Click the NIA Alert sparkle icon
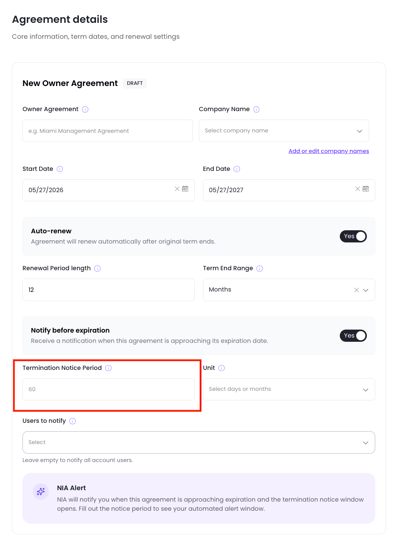This screenshot has width=400, height=545. tap(41, 491)
